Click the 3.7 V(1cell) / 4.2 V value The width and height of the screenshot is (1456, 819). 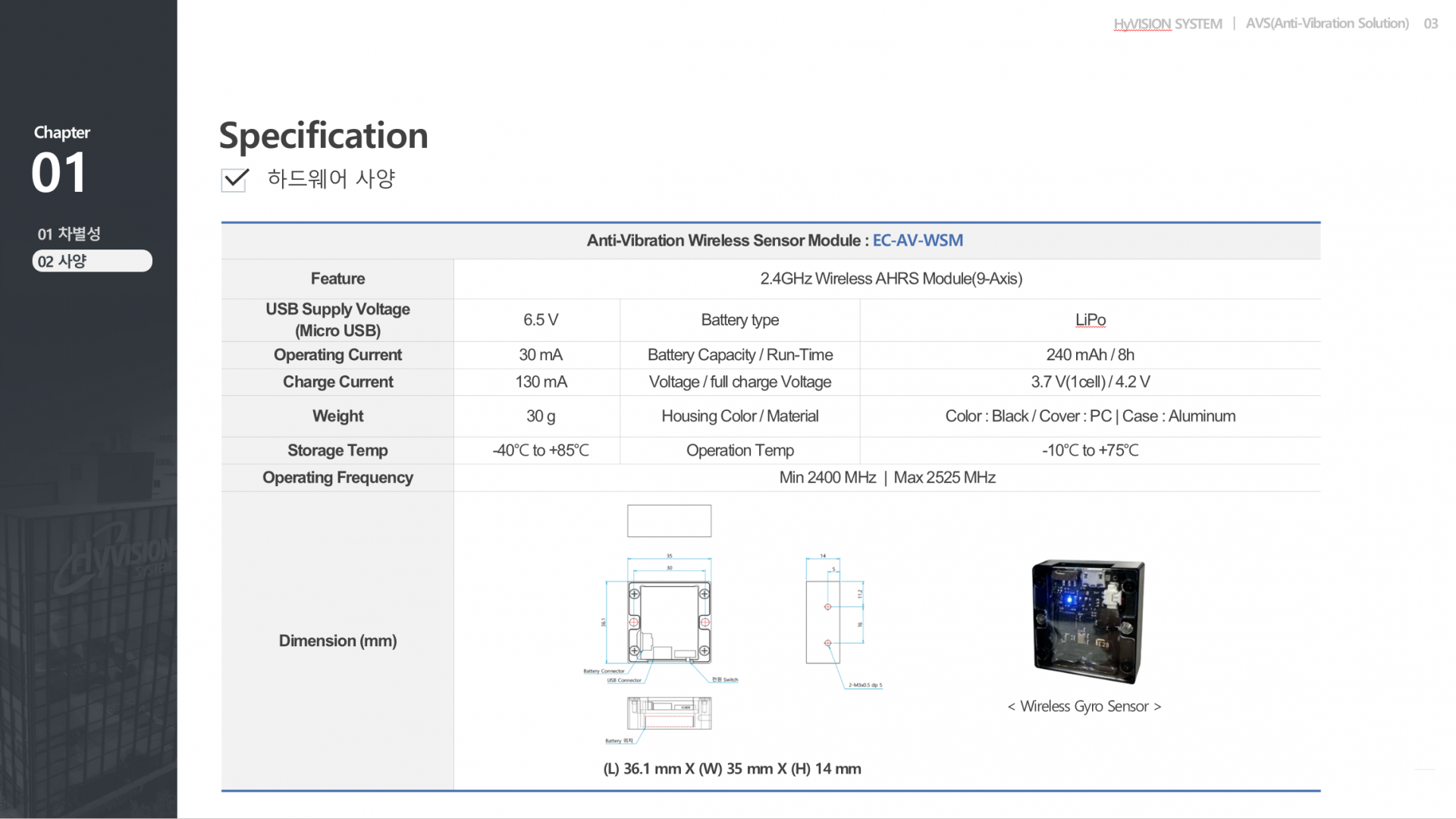tap(1090, 381)
